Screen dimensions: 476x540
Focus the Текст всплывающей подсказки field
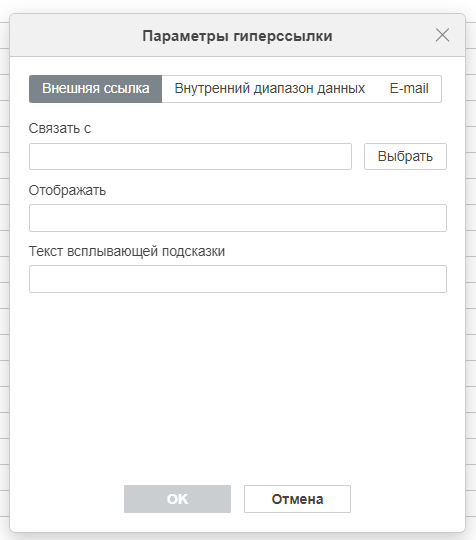(238, 279)
